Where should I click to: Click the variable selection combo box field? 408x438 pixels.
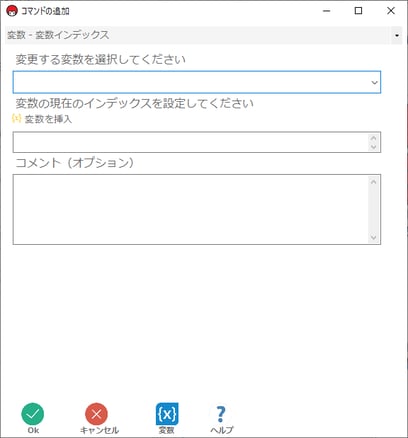click(197, 82)
